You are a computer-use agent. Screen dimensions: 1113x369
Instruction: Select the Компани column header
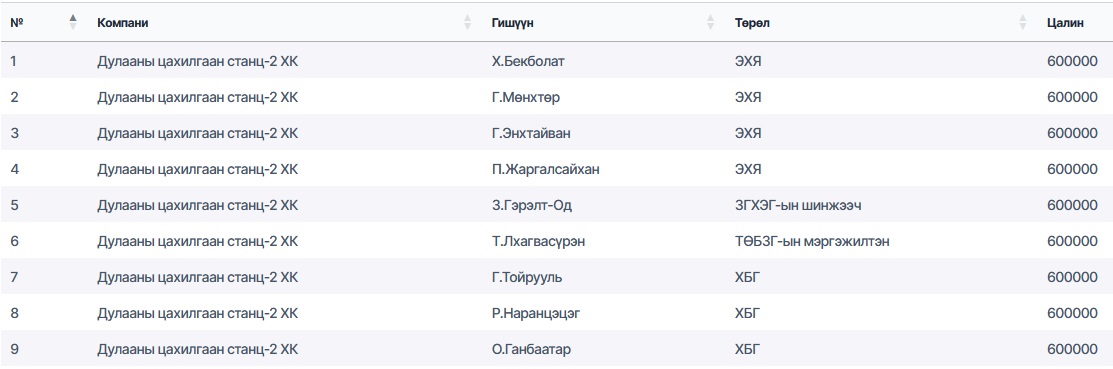coord(123,23)
